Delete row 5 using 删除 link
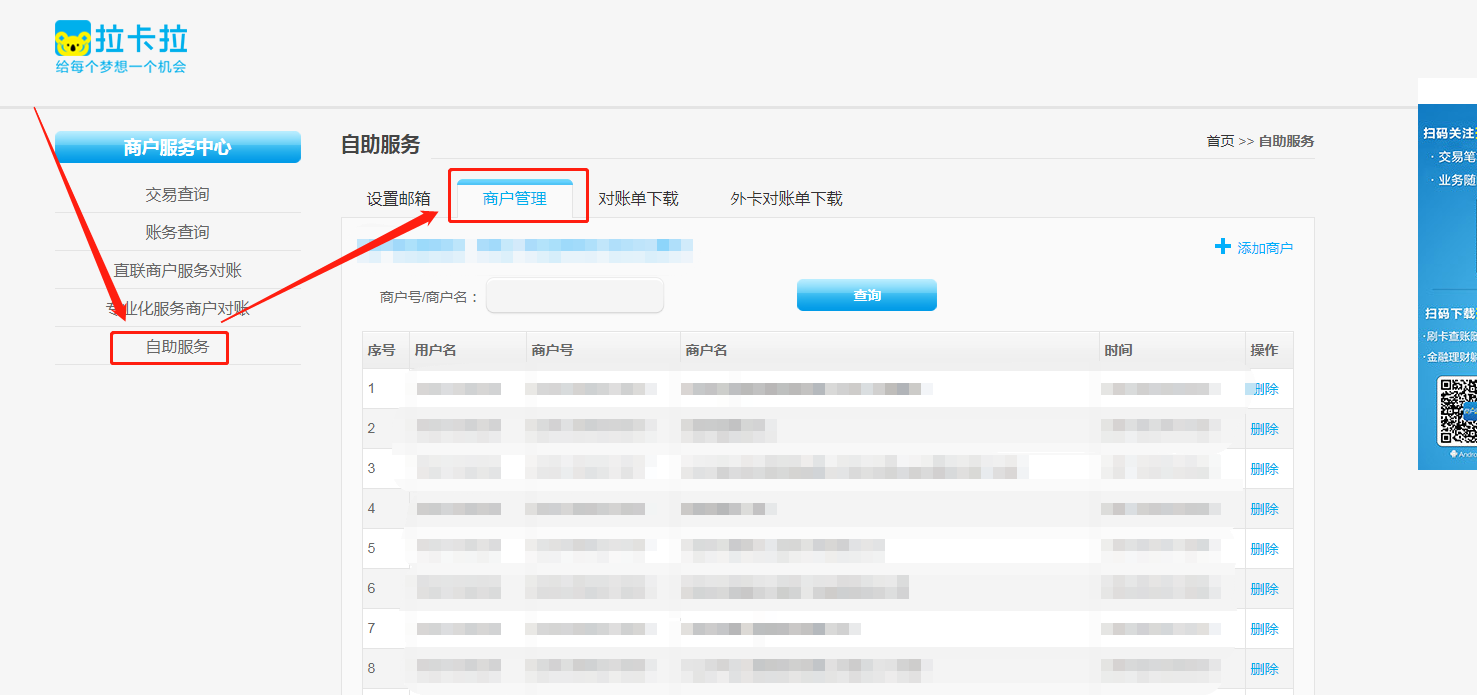Viewport: 1477px width, 695px height. [x=1265, y=549]
